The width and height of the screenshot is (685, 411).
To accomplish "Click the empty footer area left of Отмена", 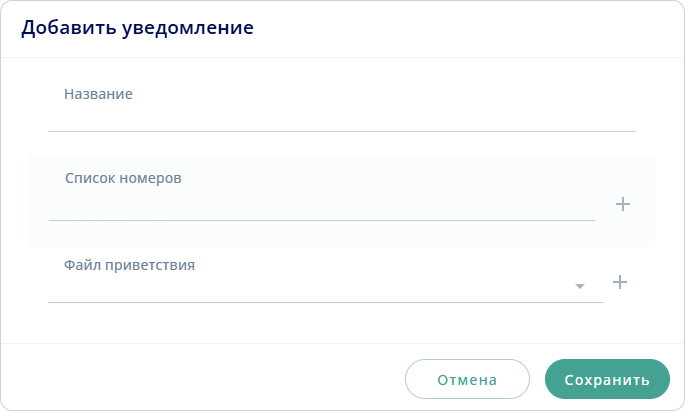I will pyautogui.click(x=200, y=380).
